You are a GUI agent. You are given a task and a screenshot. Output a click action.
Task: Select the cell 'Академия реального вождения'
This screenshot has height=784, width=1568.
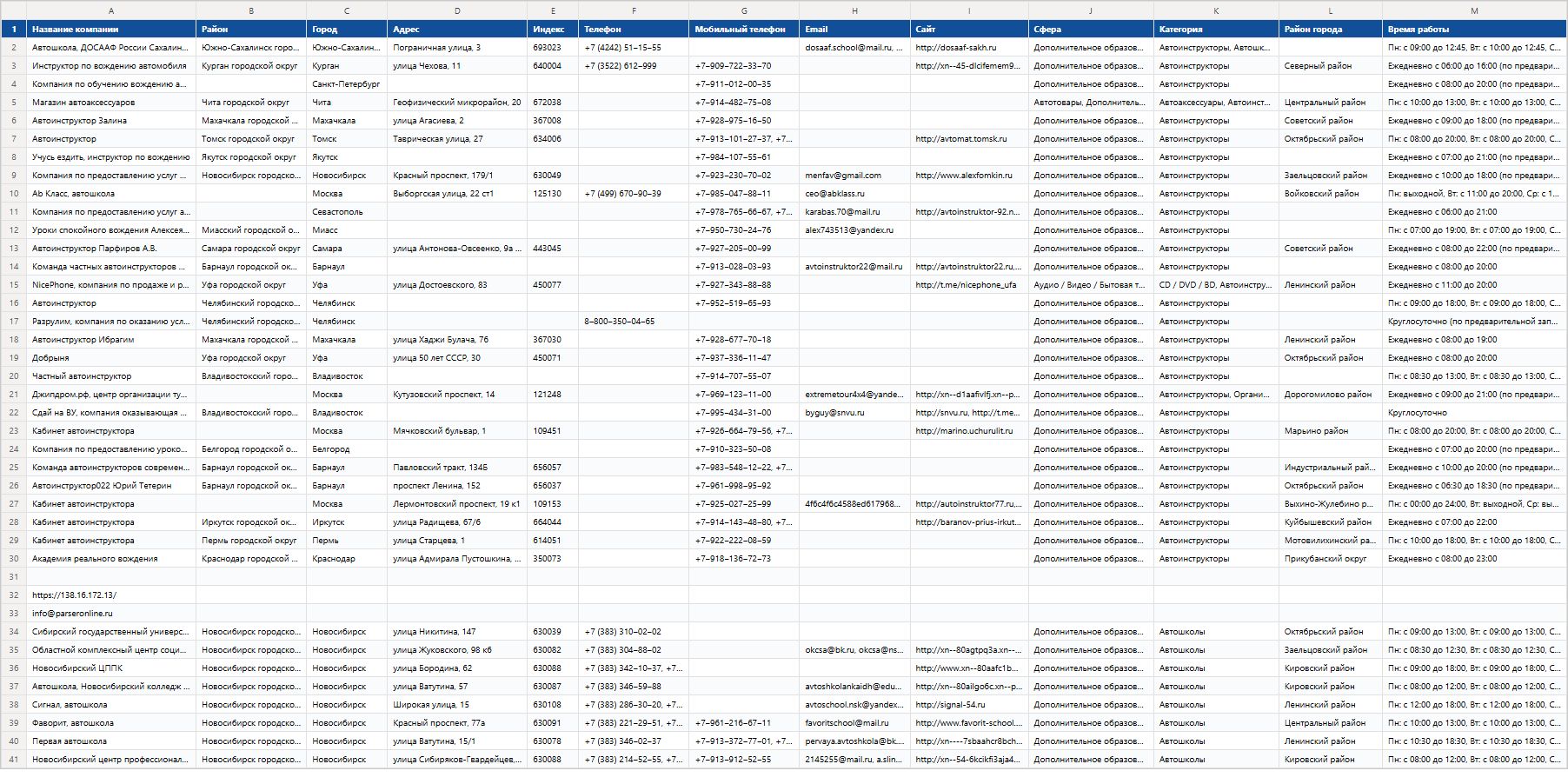click(x=111, y=559)
